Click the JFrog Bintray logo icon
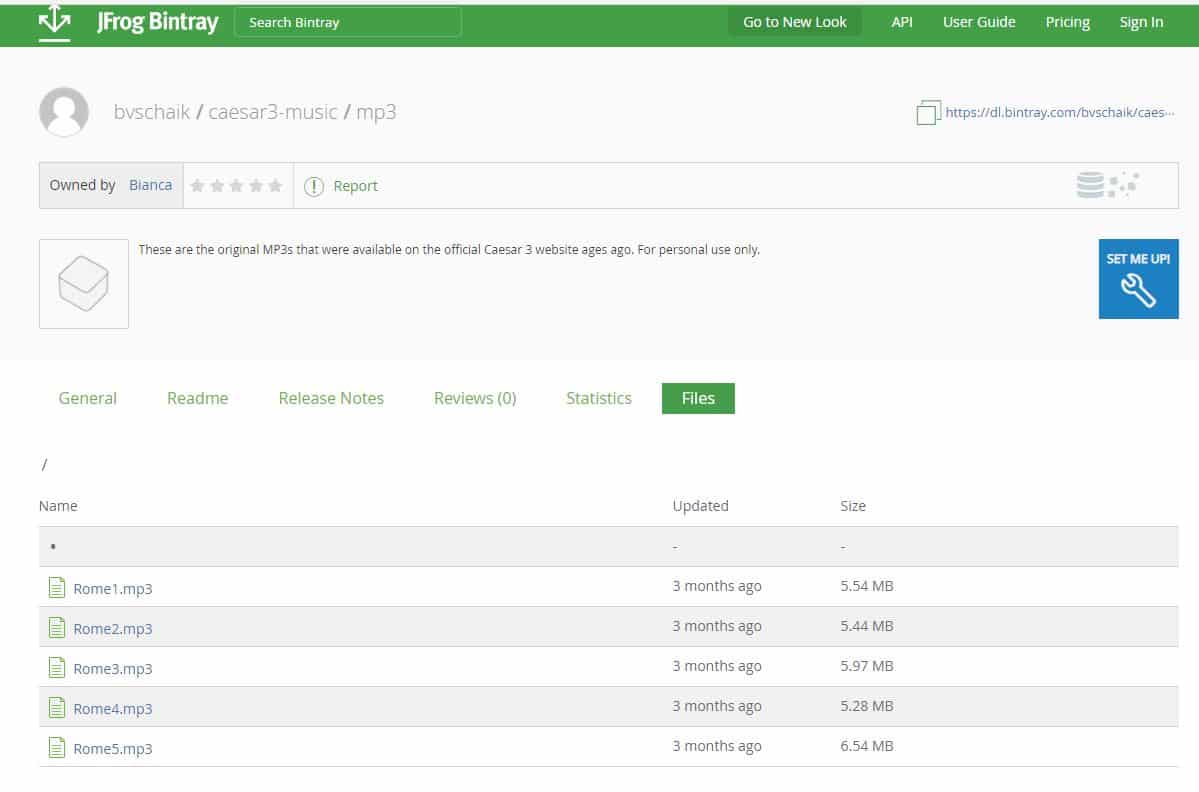Screen dimensions: 1199x792 [x=54, y=23]
